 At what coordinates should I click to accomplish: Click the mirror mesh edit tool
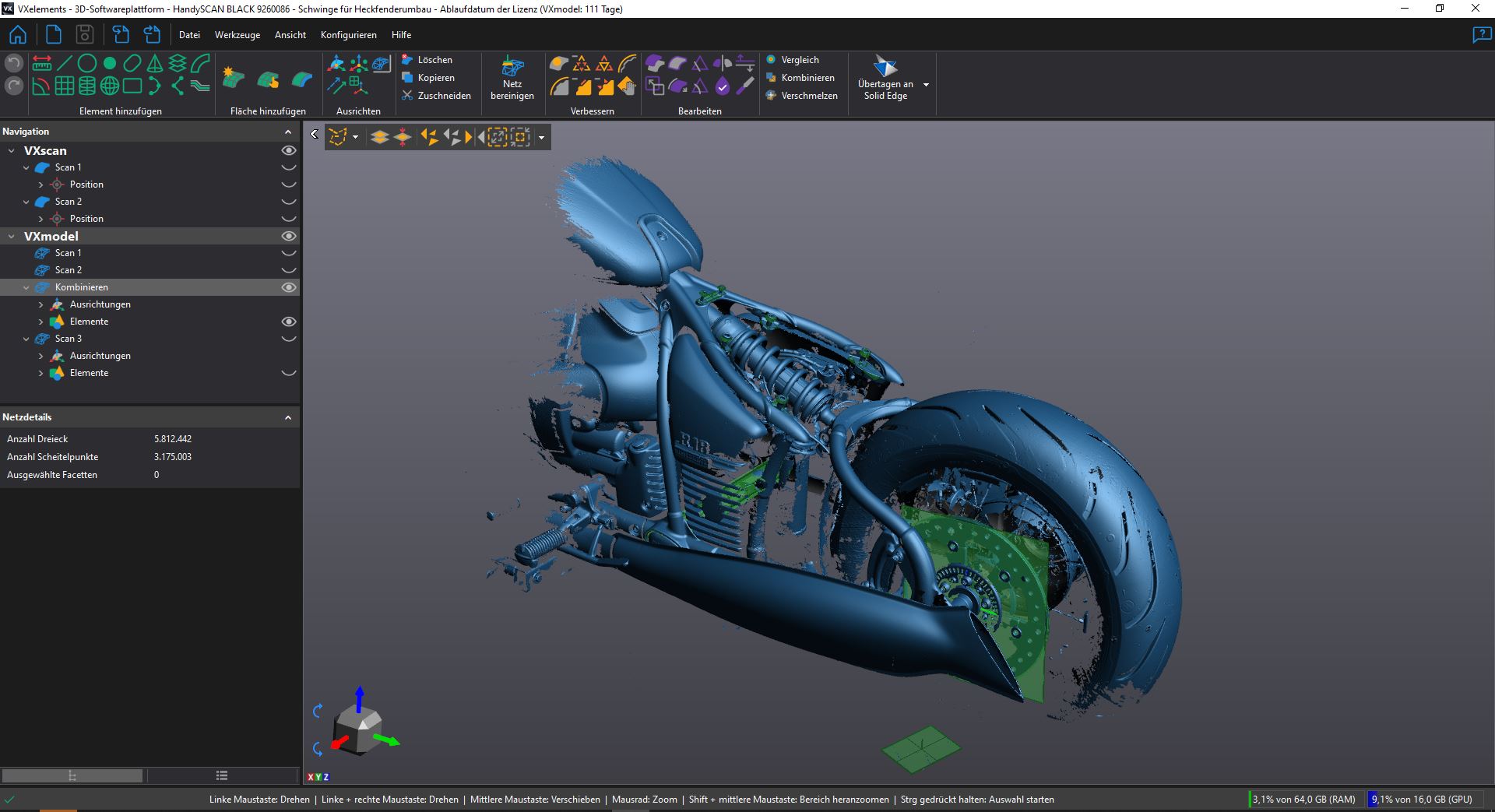(x=723, y=63)
